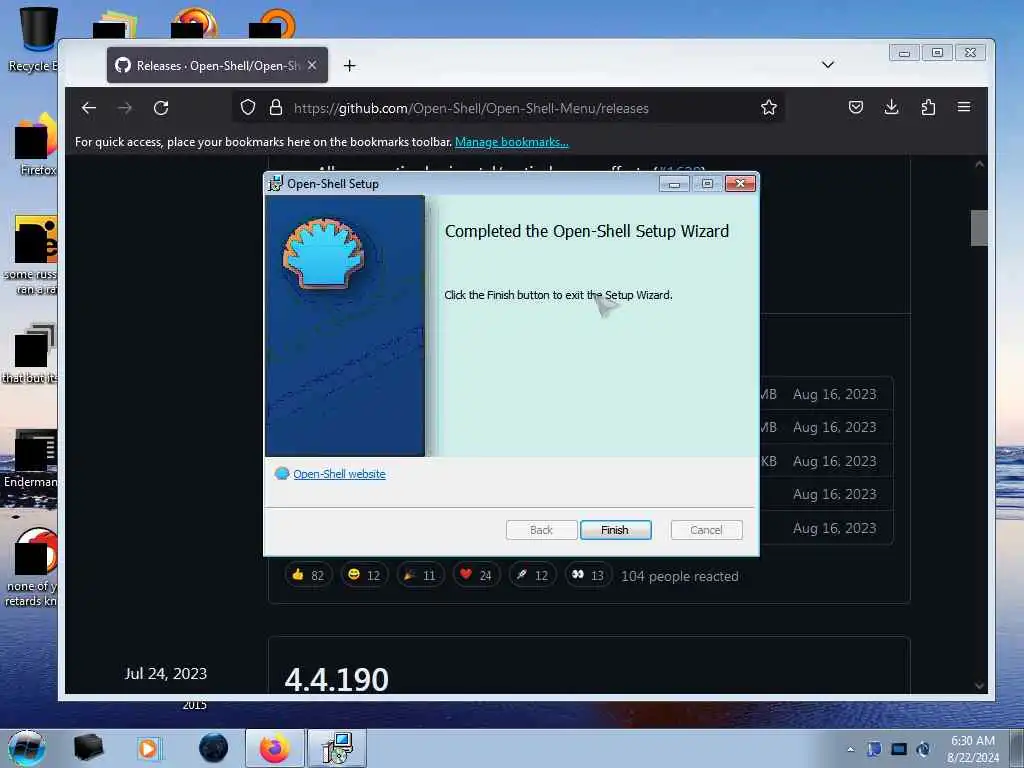The width and height of the screenshot is (1024, 768).
Task: Click the GitHub favicon on the tab
Action: [123, 65]
